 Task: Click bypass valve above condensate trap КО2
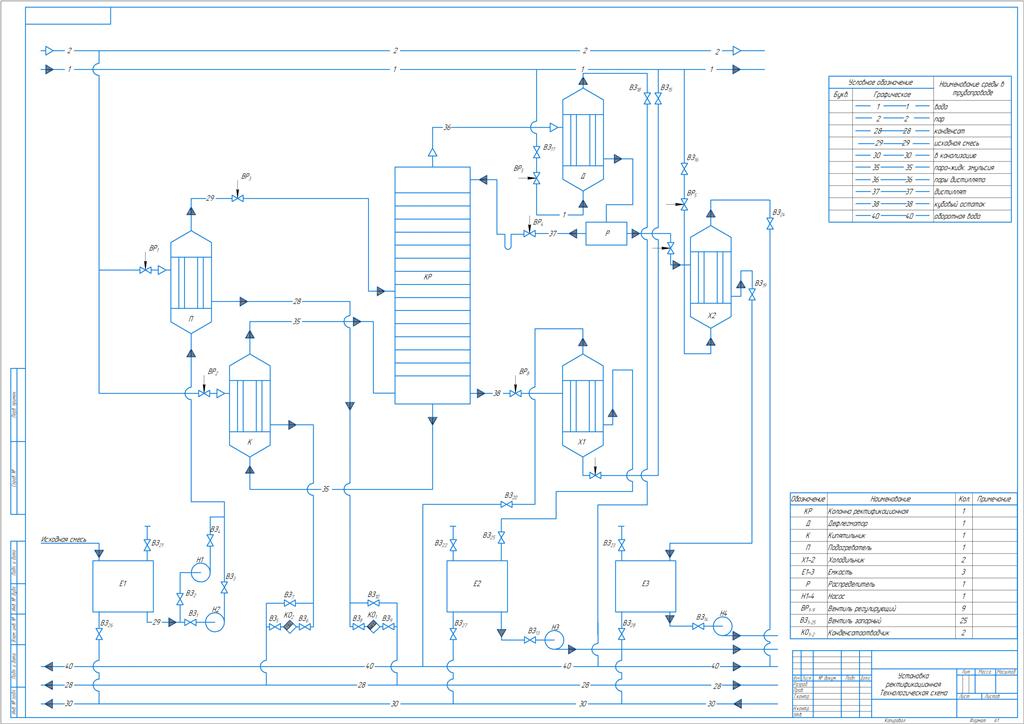point(289,603)
